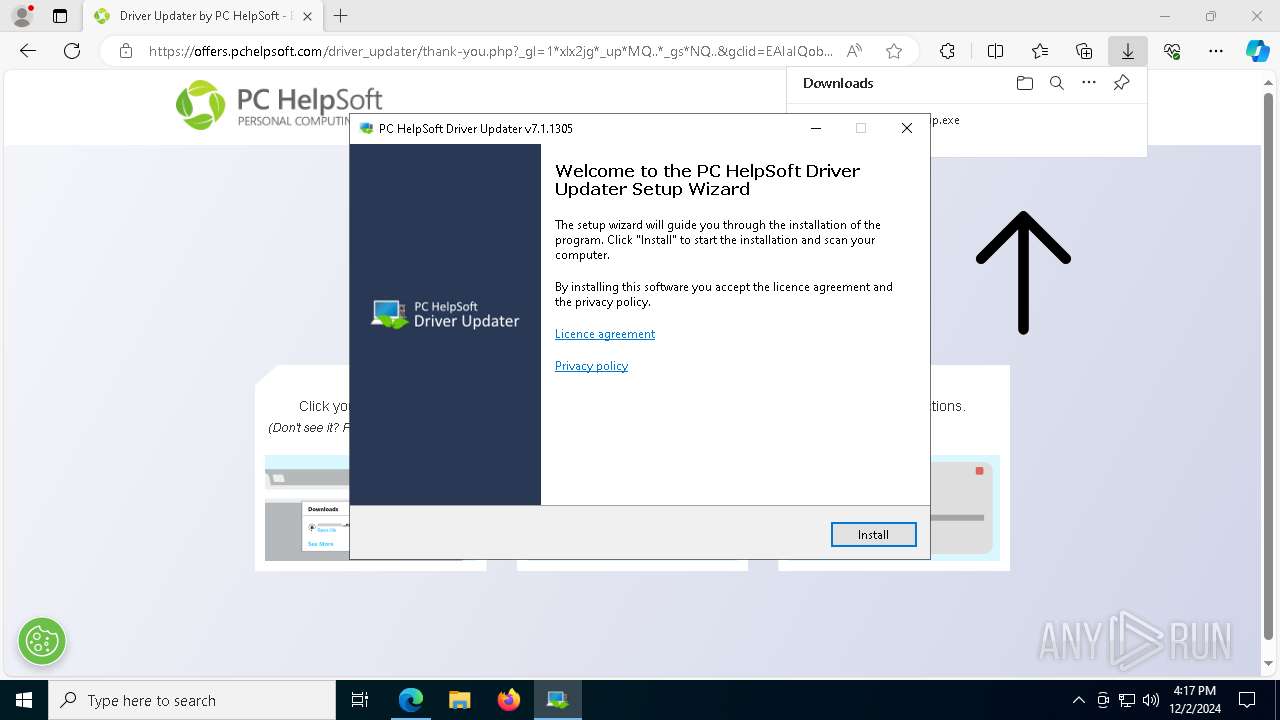Screen dimensions: 1280x720
Task: Open Edge Collections icon
Action: [1084, 51]
